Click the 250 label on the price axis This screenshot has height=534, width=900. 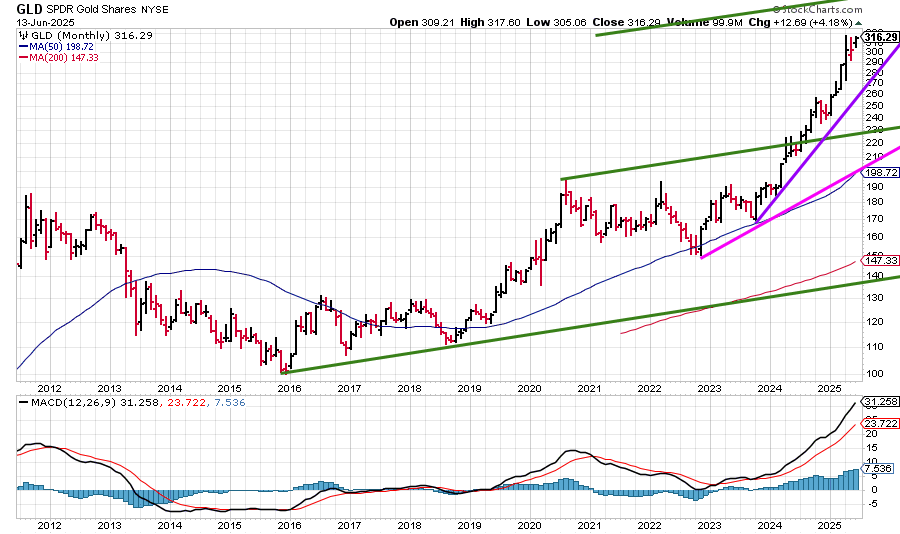click(875, 106)
